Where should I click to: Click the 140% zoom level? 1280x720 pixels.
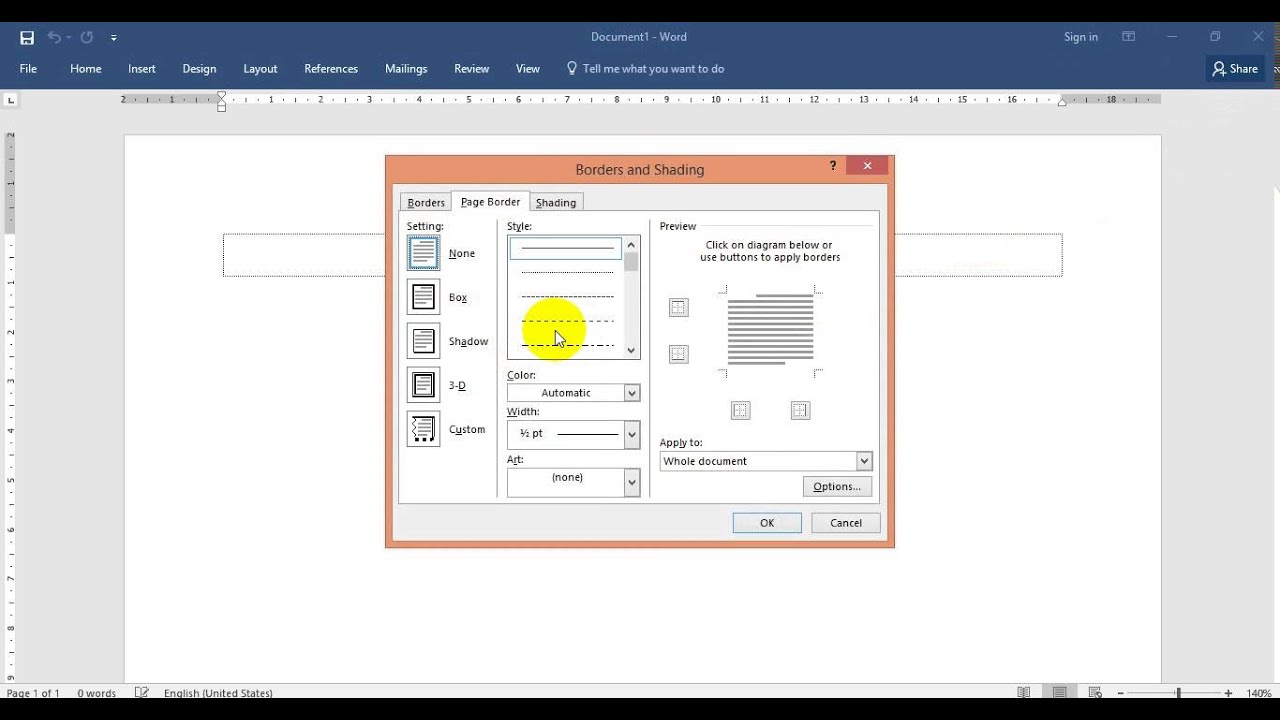[1259, 693]
